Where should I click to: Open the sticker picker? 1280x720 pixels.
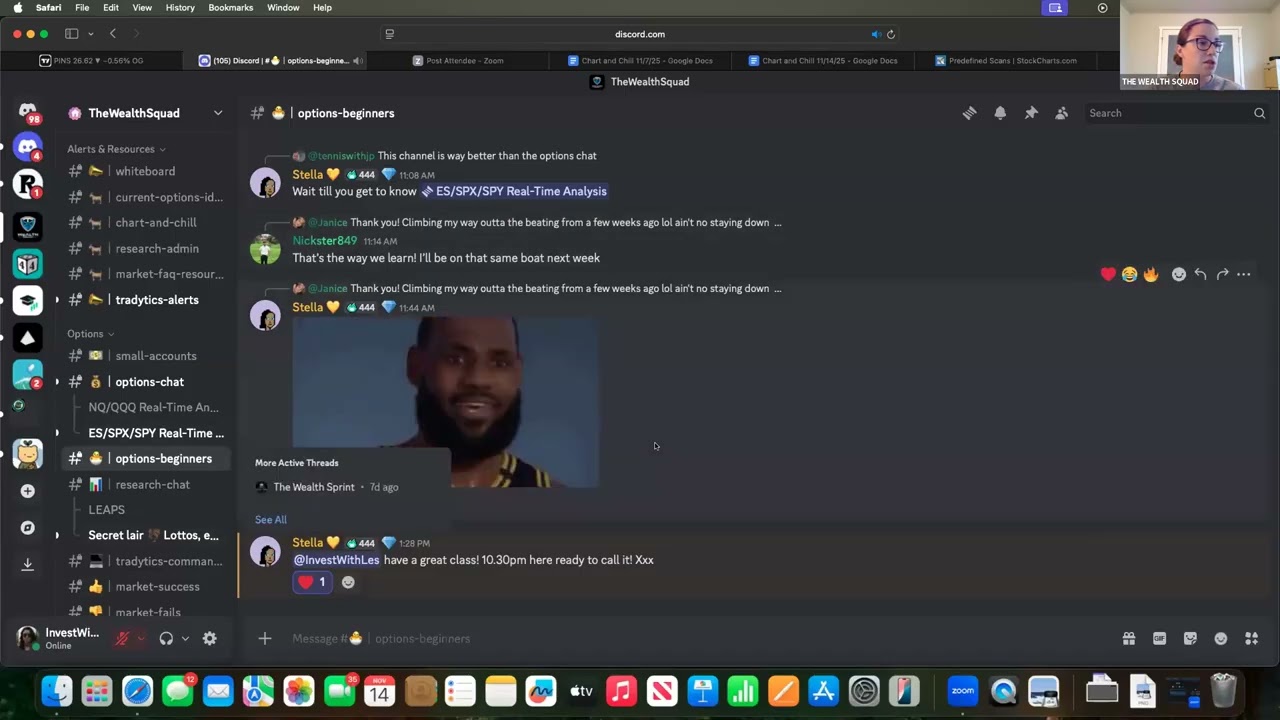pyautogui.click(x=1190, y=638)
